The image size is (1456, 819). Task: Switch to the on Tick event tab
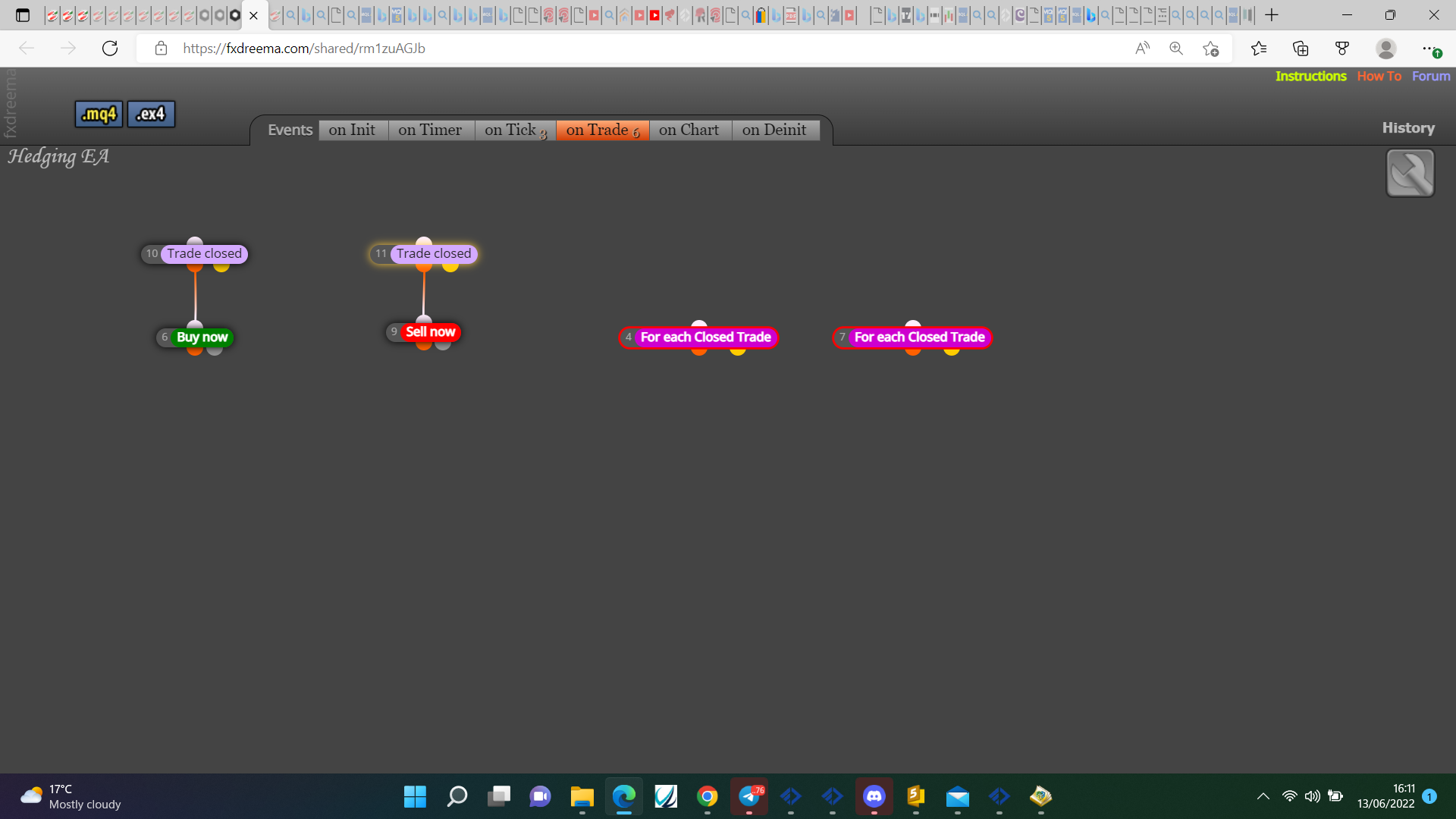[x=515, y=130]
